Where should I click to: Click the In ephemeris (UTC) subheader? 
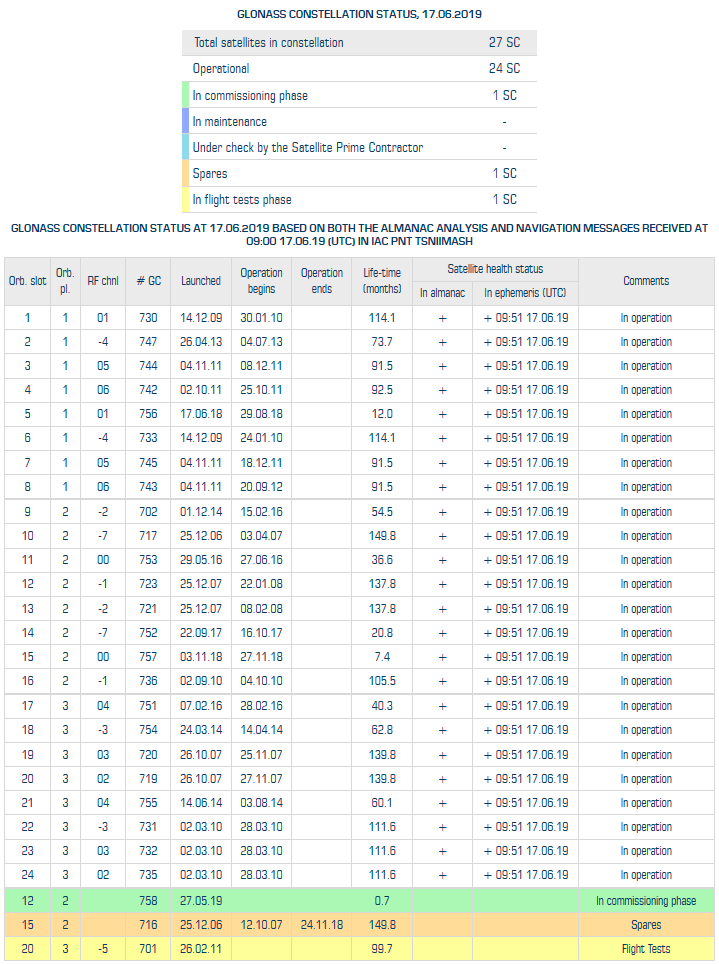[x=525, y=294]
